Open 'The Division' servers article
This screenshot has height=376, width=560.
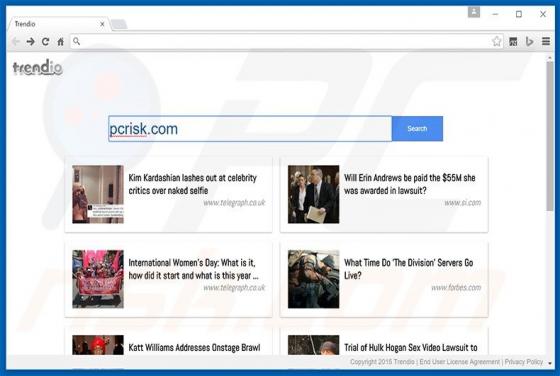pos(409,269)
